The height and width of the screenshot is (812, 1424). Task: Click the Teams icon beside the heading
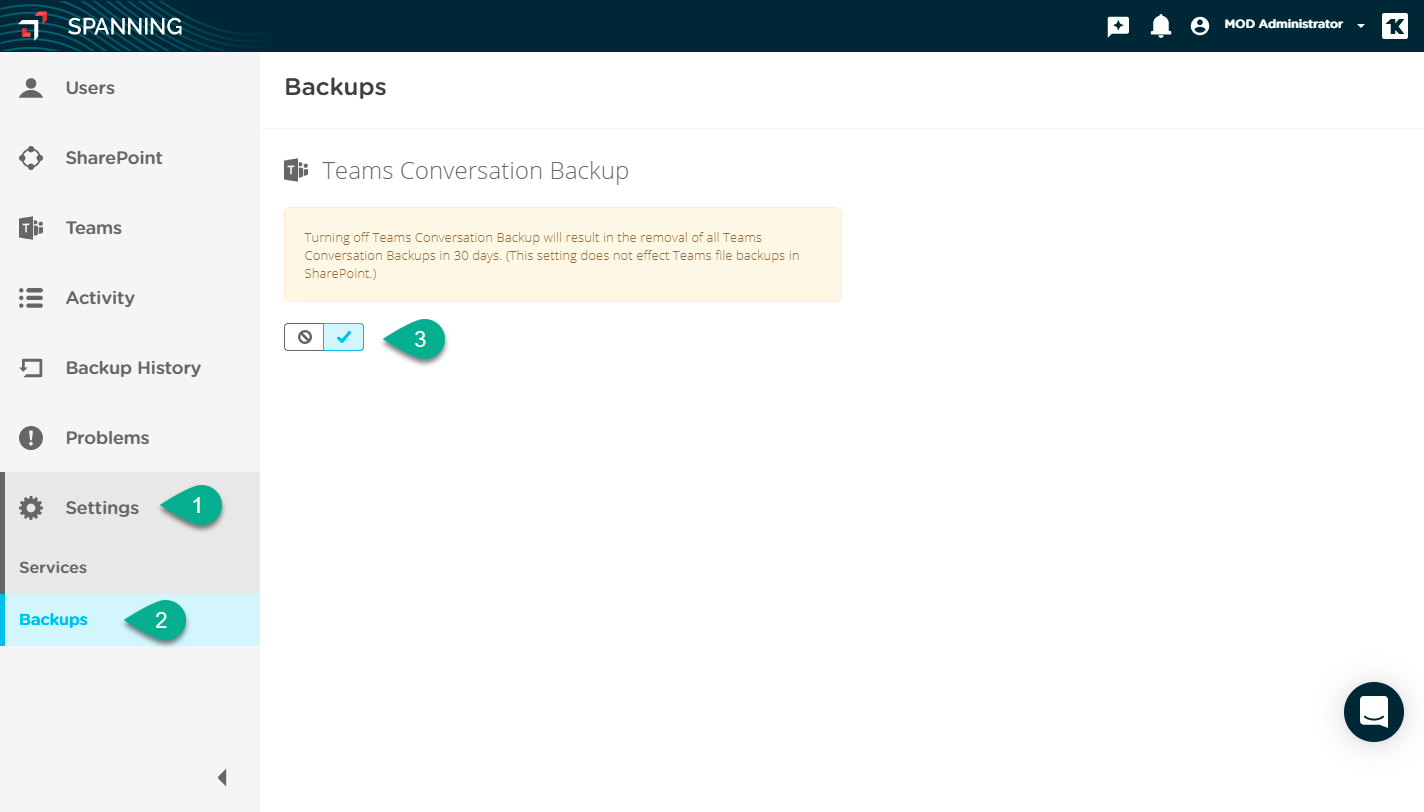[296, 171]
